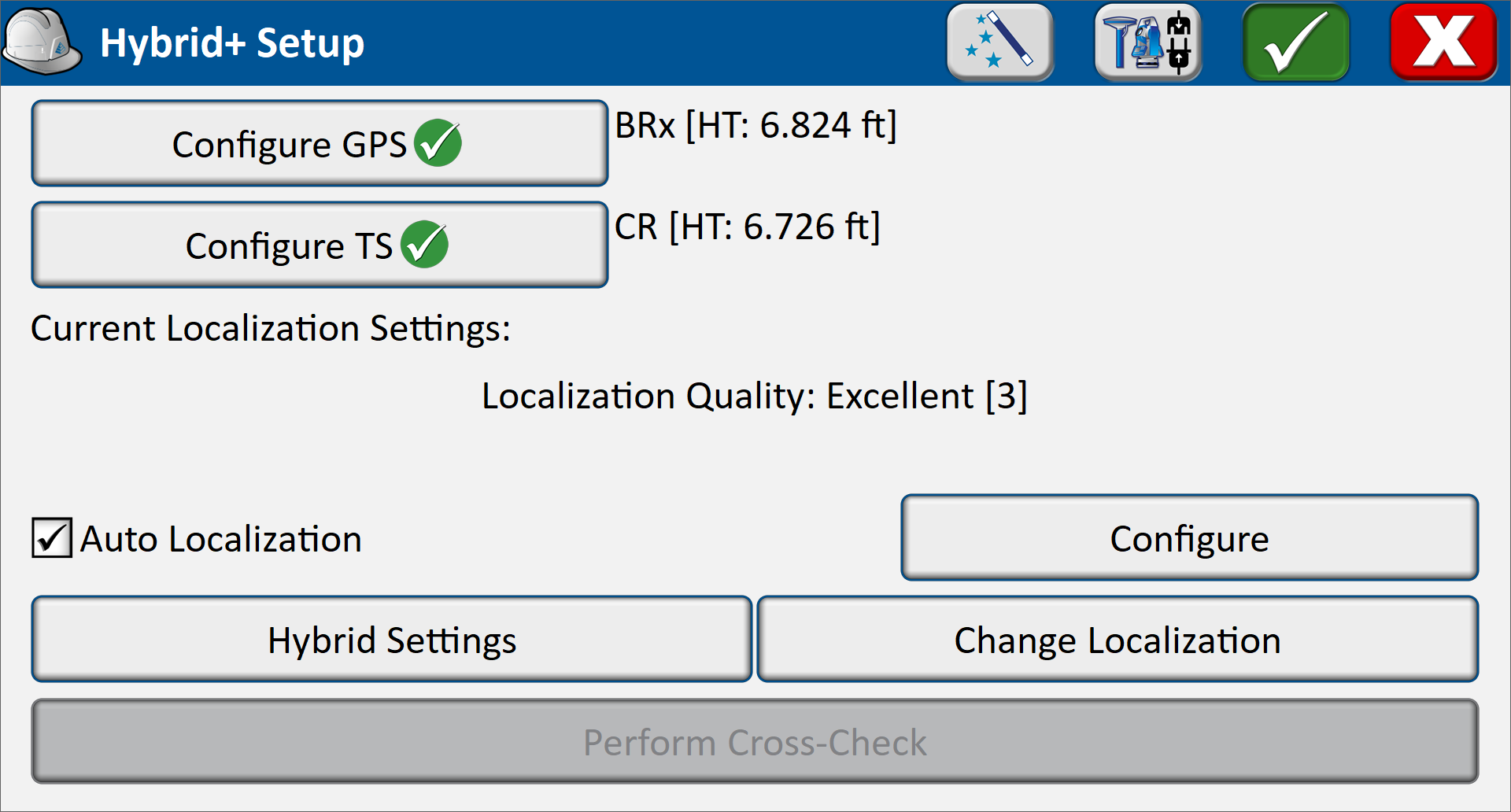Image resolution: width=1511 pixels, height=812 pixels.
Task: Open Configure GPS settings
Action: click(320, 143)
